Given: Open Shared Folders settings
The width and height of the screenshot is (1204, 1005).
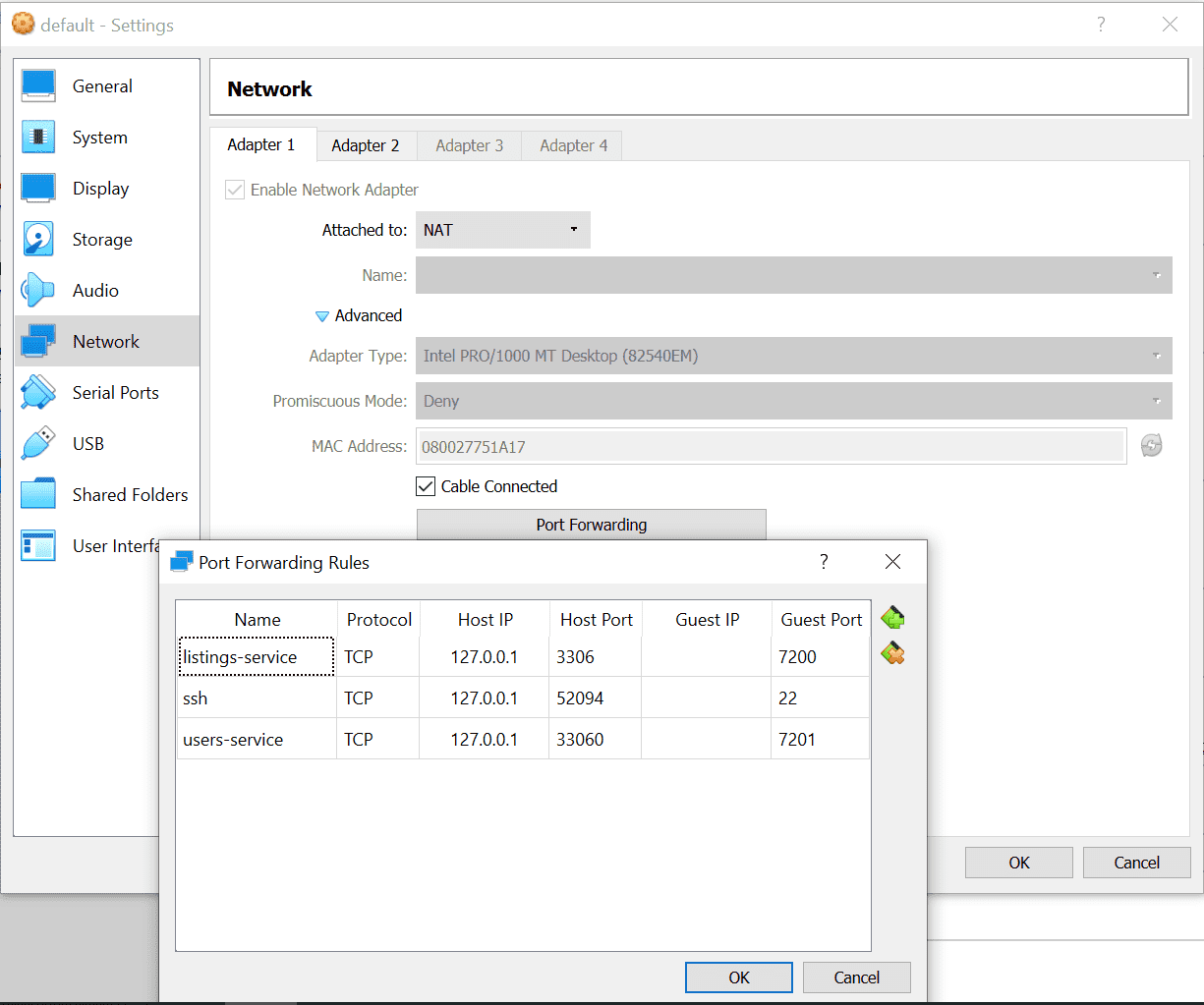Looking at the screenshot, I should pyautogui.click(x=106, y=495).
